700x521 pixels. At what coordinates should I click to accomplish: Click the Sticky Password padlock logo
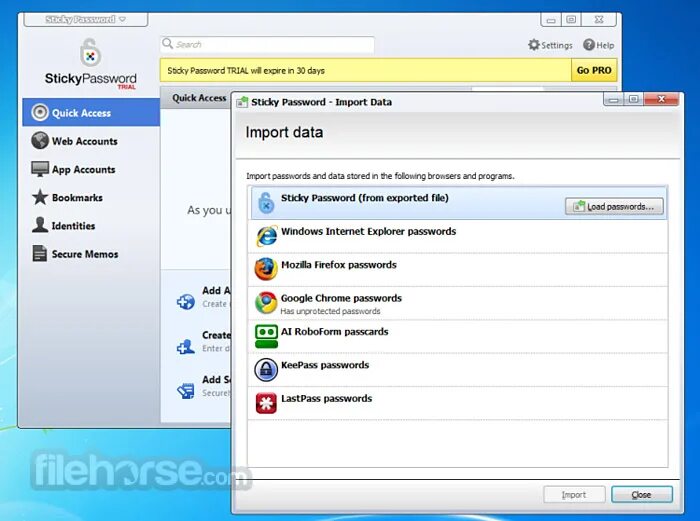point(90,53)
